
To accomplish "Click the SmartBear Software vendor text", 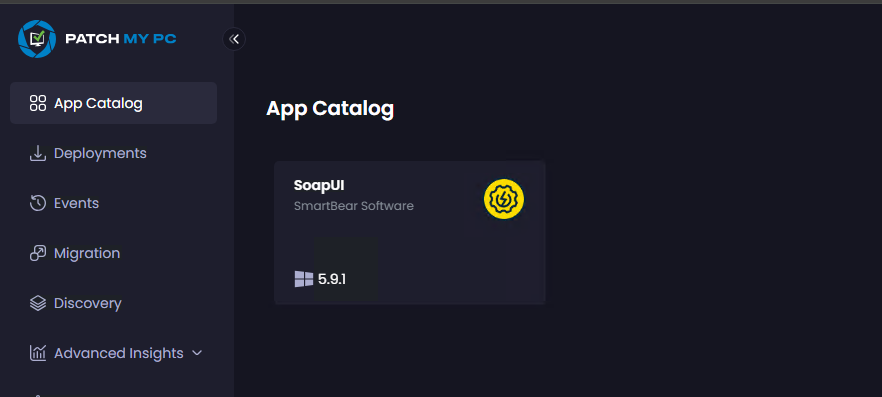I will 354,206.
